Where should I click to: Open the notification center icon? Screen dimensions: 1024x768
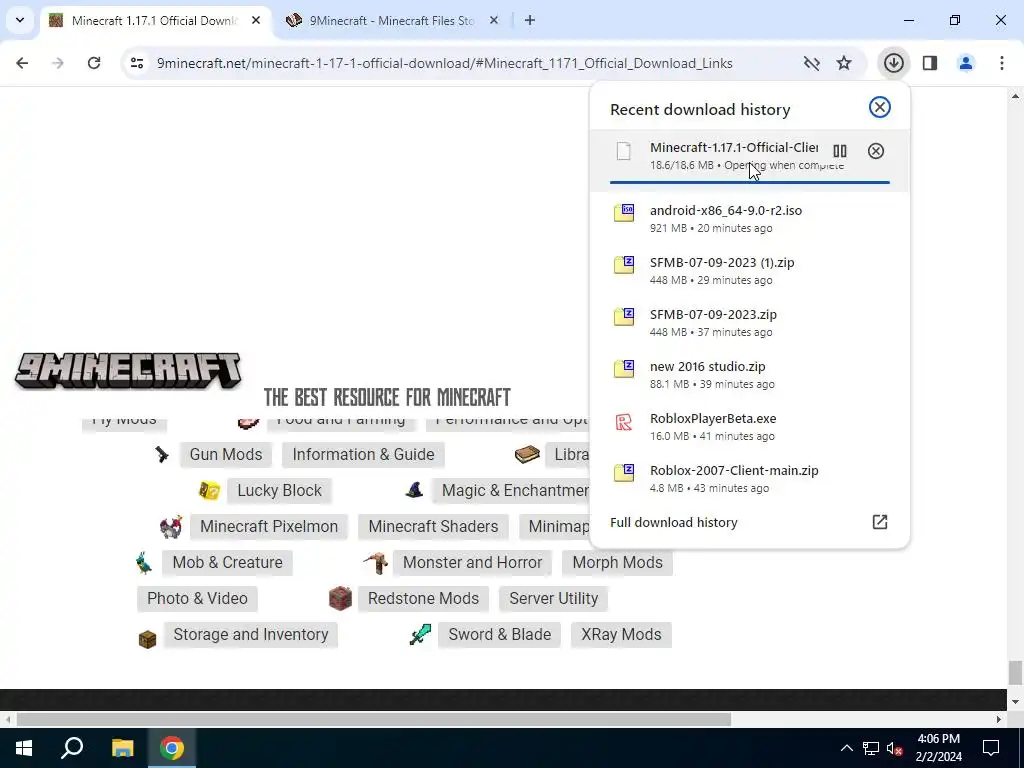pos(991,748)
